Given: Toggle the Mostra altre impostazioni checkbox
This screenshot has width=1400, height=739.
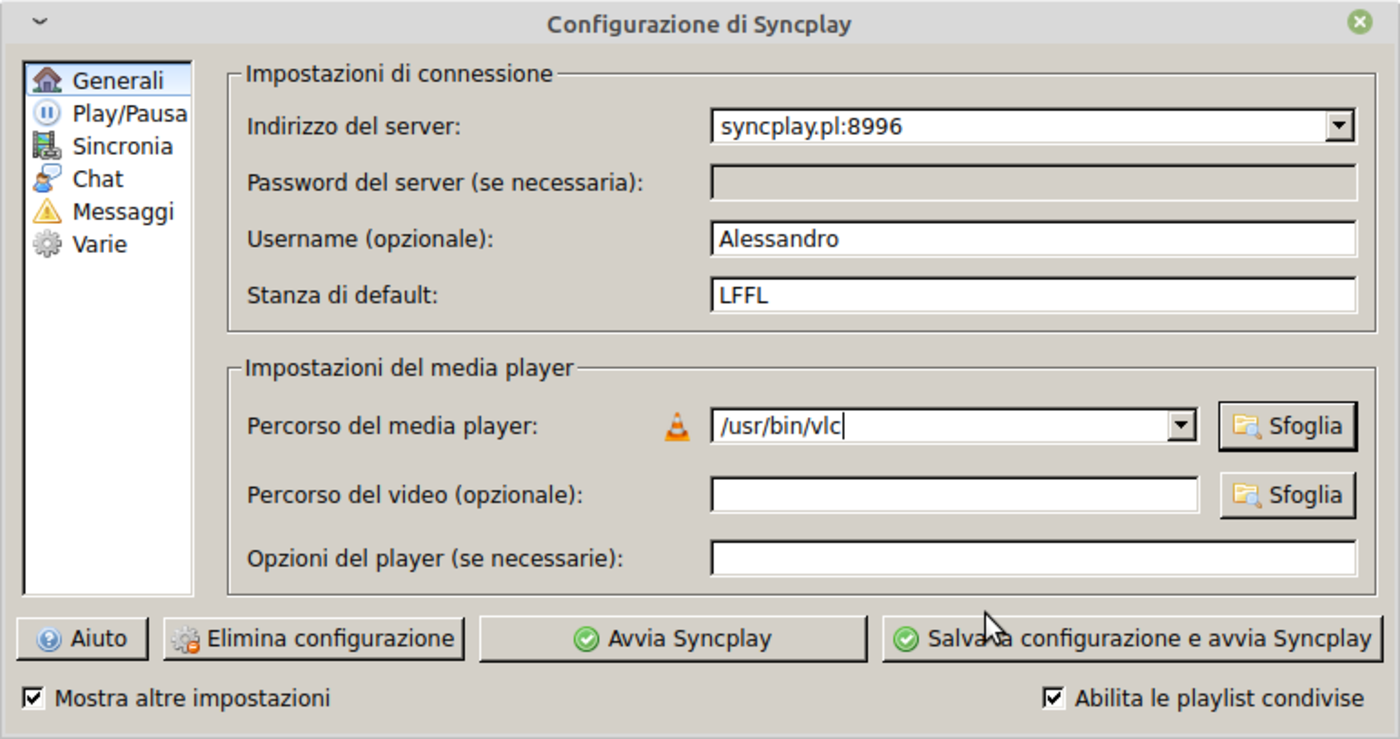Looking at the screenshot, I should click(x=34, y=698).
